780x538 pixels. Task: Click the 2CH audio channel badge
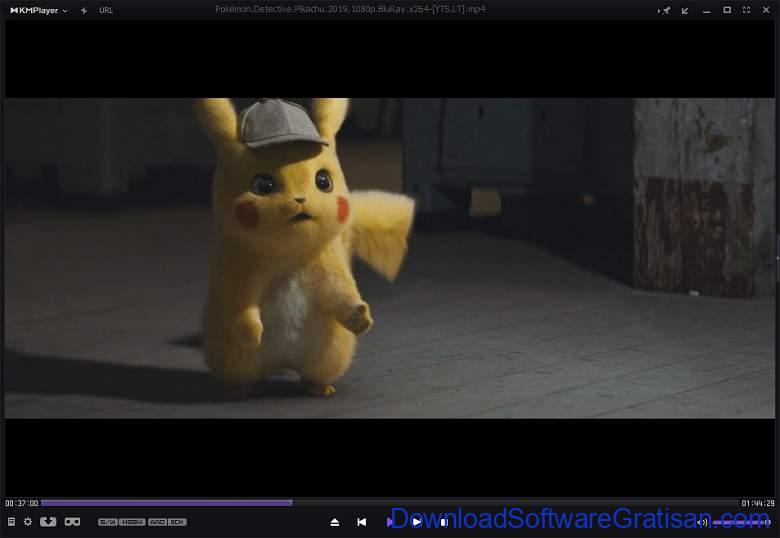pyautogui.click(x=178, y=522)
